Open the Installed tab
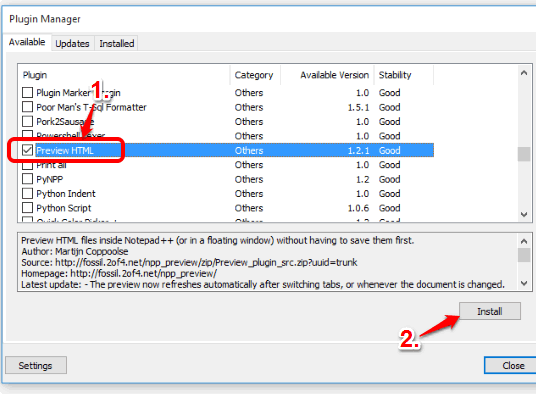Screen dimensions: 536x394 [x=117, y=43]
